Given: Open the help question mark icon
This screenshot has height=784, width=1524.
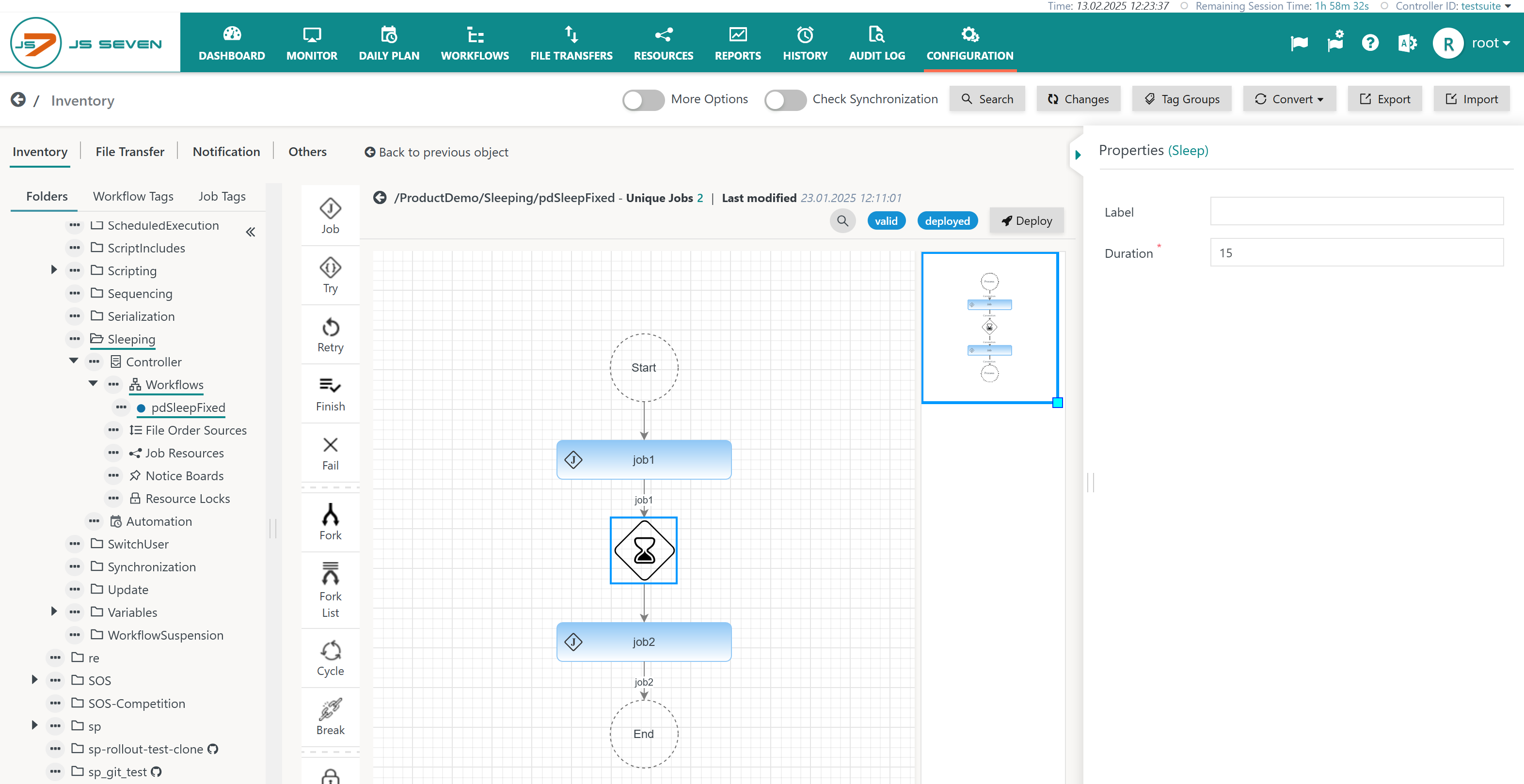Looking at the screenshot, I should pyautogui.click(x=1369, y=43).
